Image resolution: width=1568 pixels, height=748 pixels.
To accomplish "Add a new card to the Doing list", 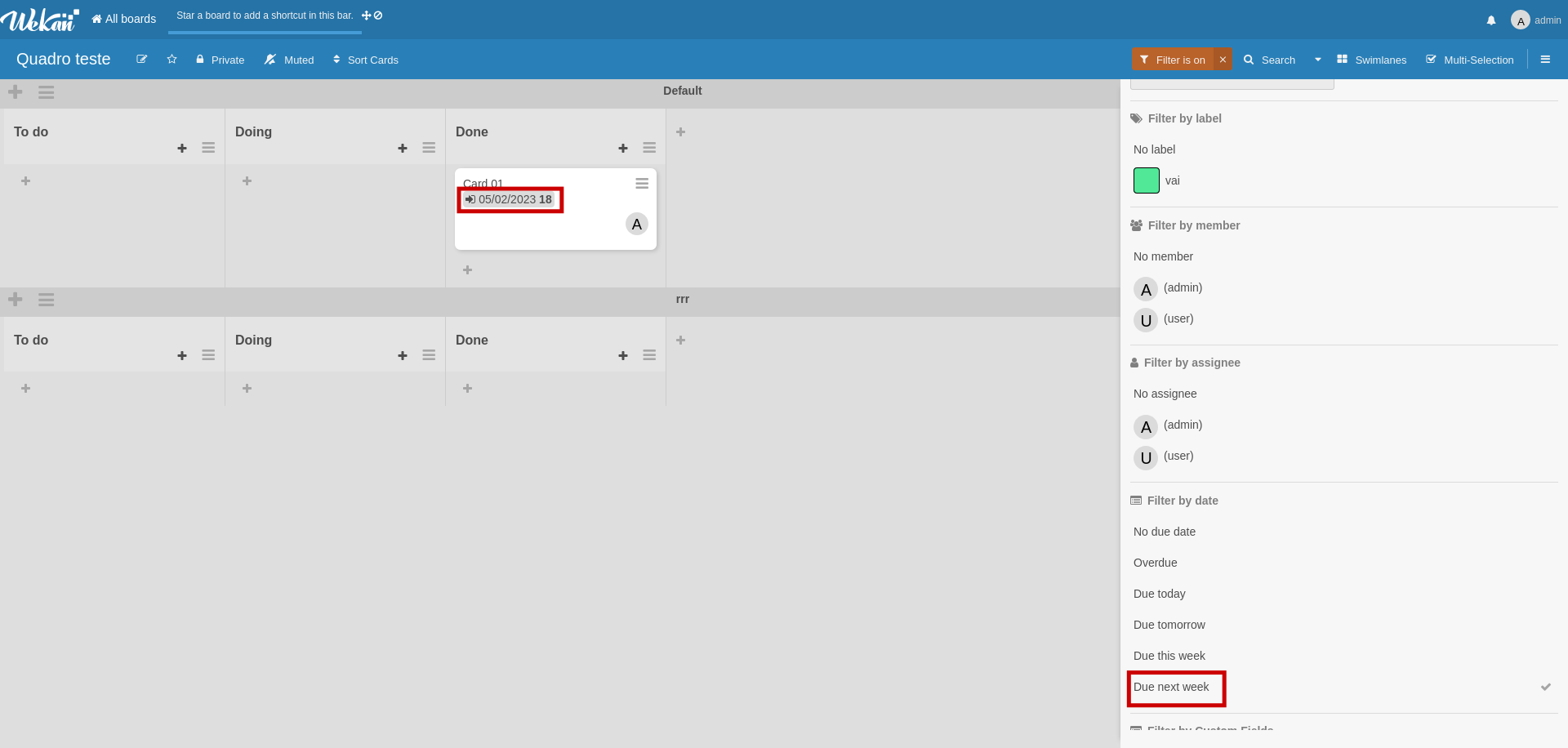I will (403, 148).
